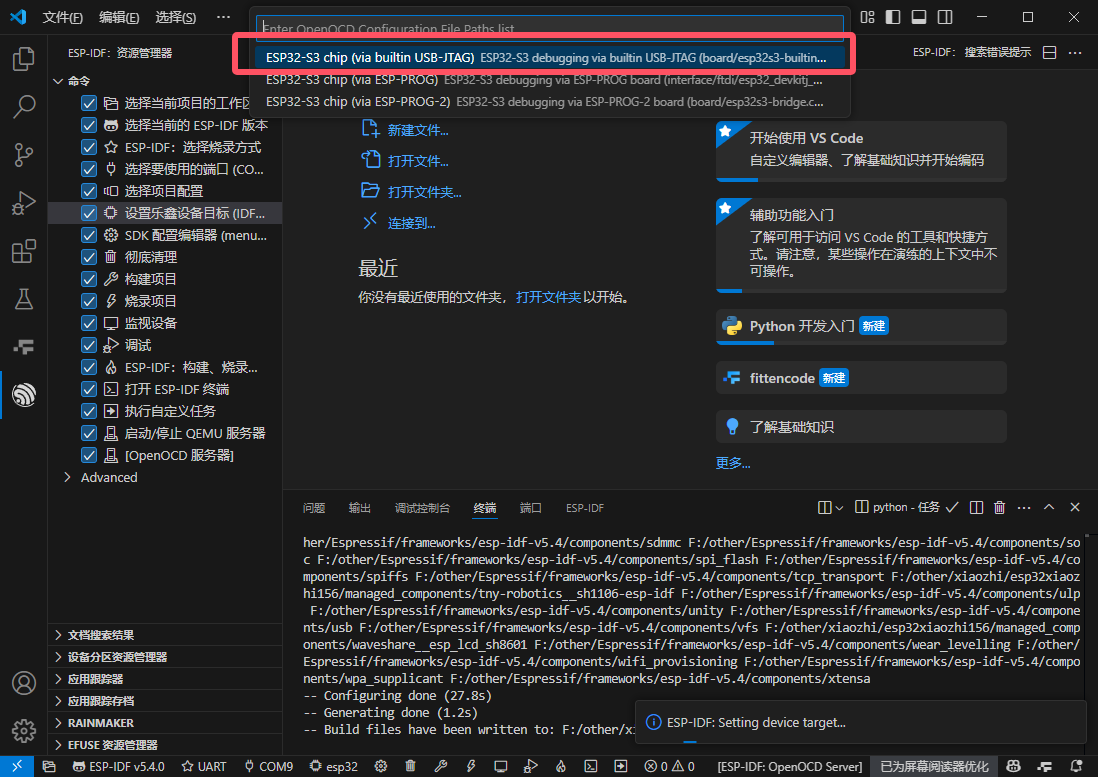Toggle checkbox for 烧录项目 command
The image size is (1098, 777).
pos(89,301)
